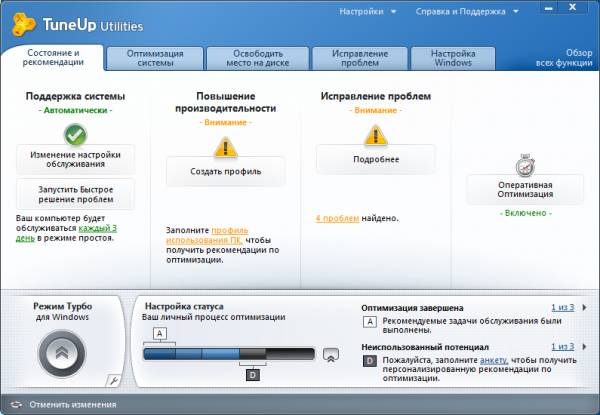The width and height of the screenshot is (600, 415).
Task: Click Оптимизация завершена heading
Action: point(412,308)
